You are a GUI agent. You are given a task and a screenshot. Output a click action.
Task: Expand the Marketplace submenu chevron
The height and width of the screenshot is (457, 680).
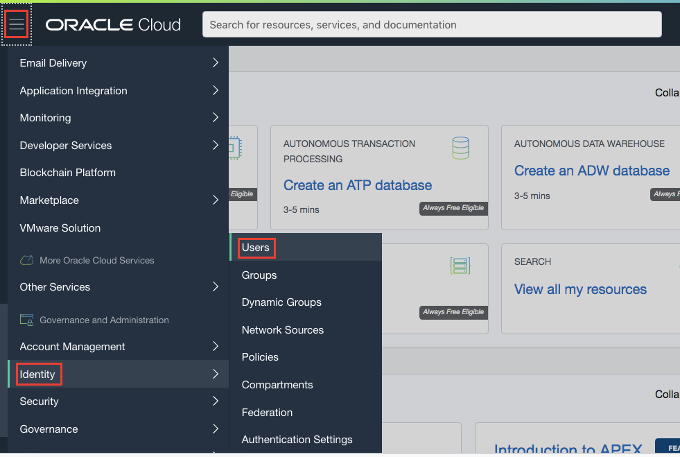click(x=216, y=200)
